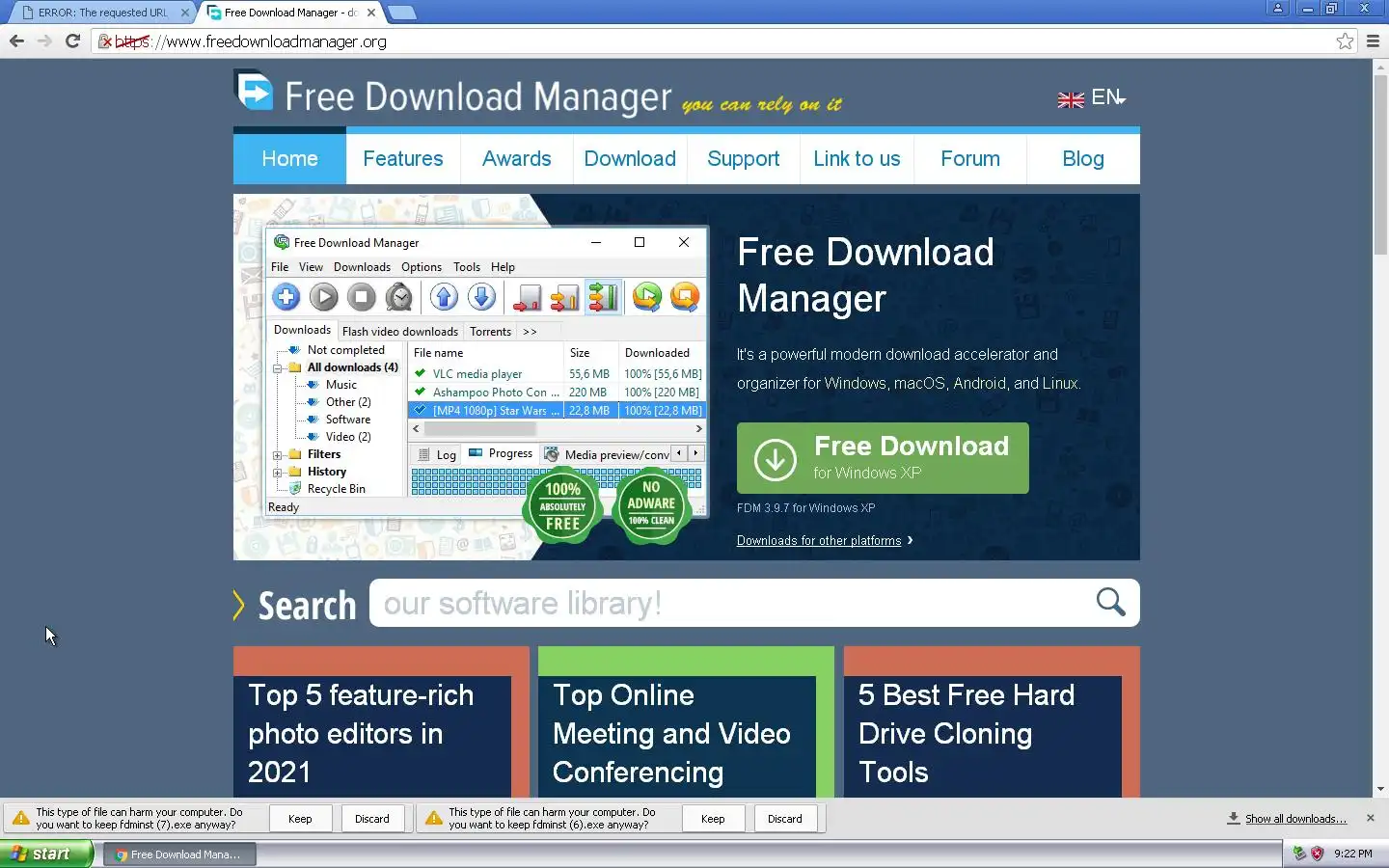Keep the fdminst (6).exe download
Viewport: 1389px width, 868px height.
click(x=713, y=819)
